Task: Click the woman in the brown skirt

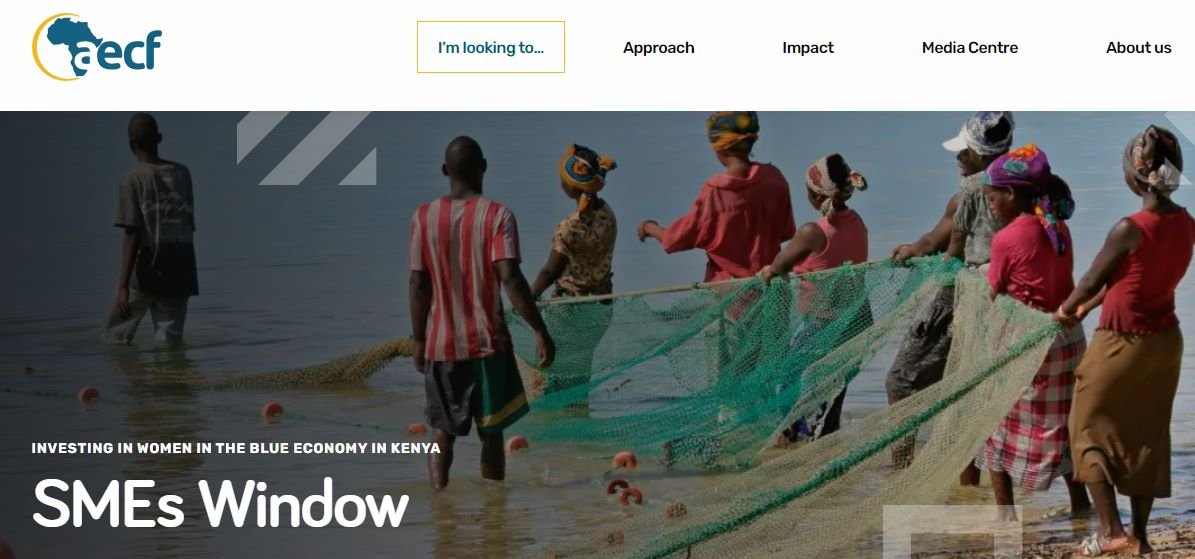Action: click(x=1128, y=336)
